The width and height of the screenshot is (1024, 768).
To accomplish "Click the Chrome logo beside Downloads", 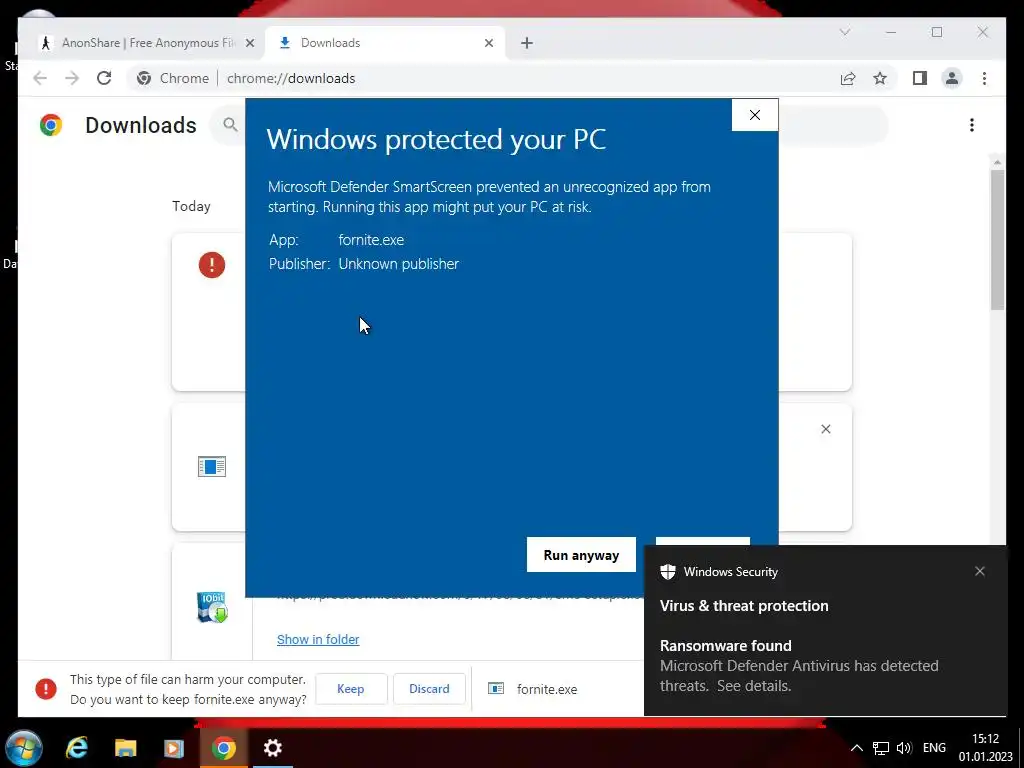I will 51,125.
